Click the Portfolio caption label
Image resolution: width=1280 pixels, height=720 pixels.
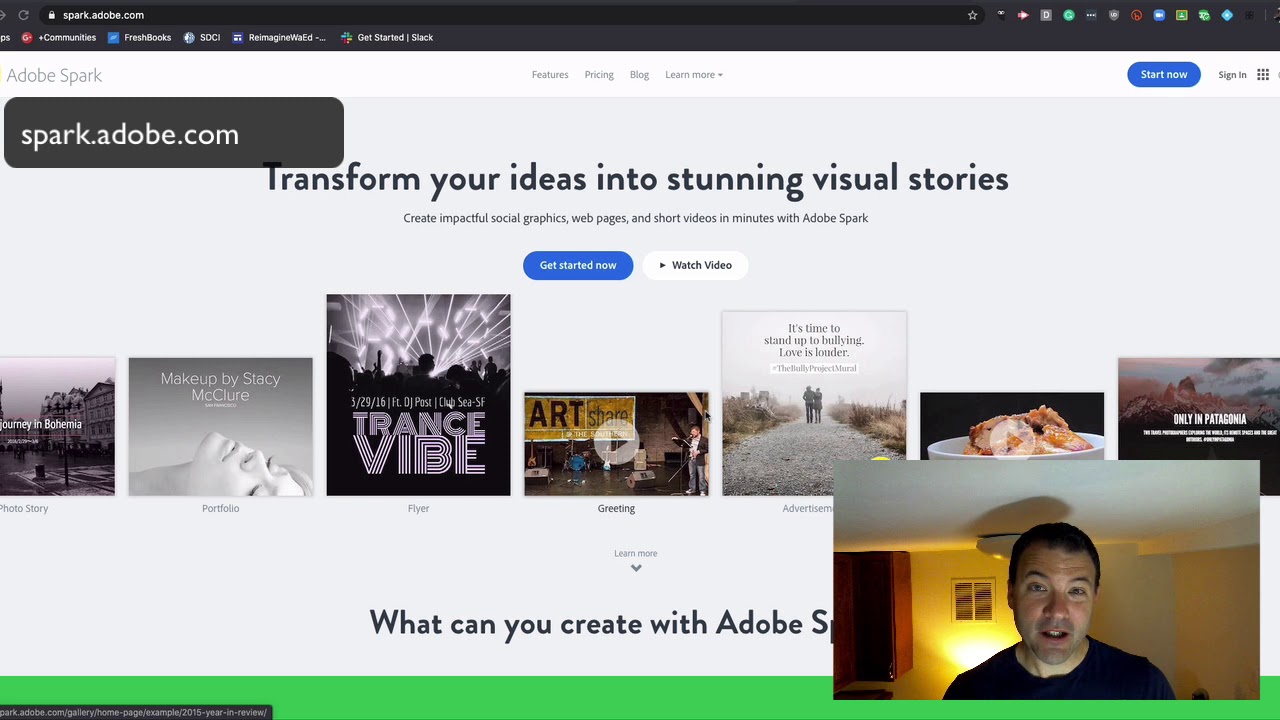(220, 508)
